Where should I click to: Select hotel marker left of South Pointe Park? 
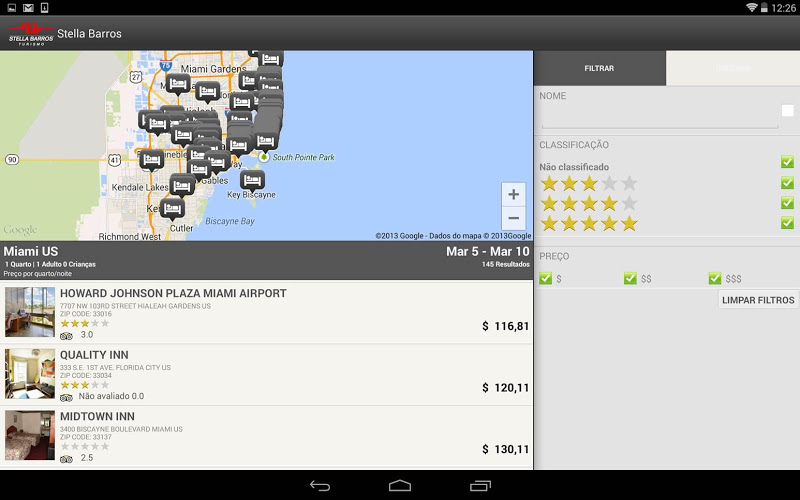[239, 146]
